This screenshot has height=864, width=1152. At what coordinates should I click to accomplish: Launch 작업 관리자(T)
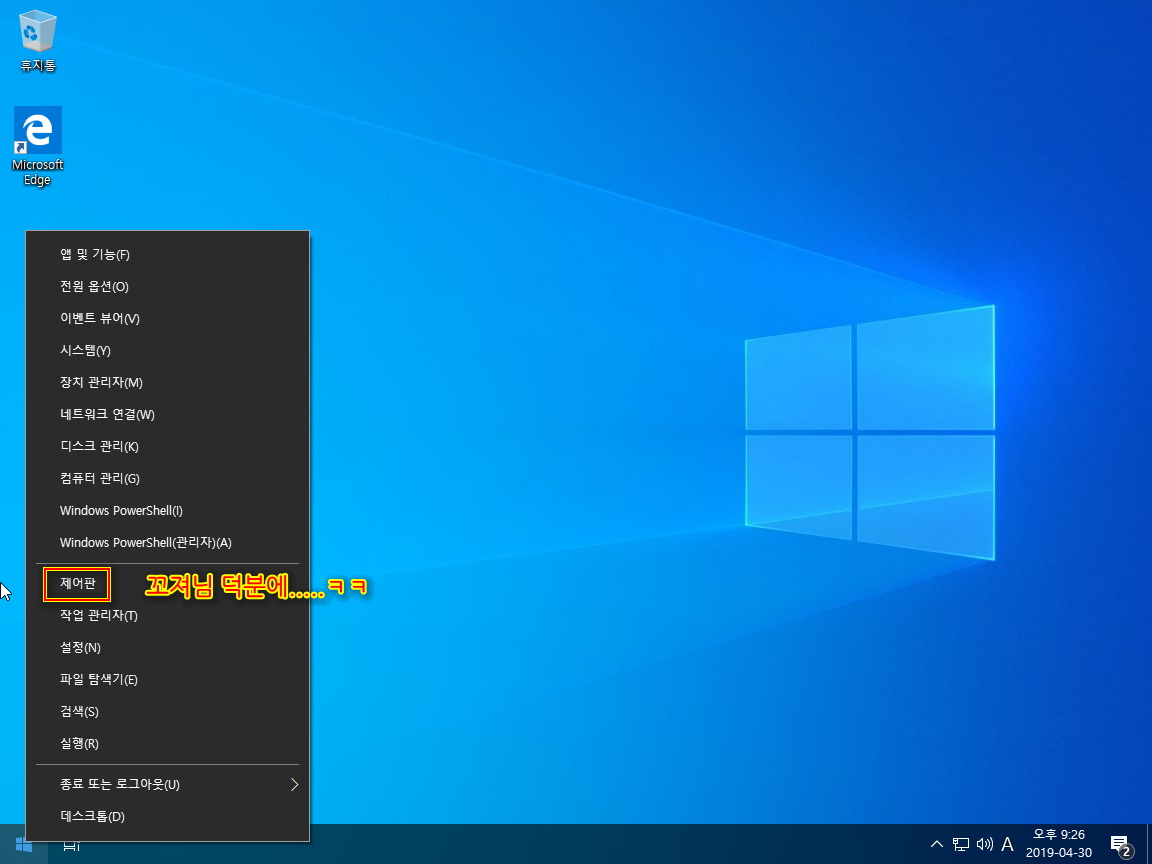(168, 615)
